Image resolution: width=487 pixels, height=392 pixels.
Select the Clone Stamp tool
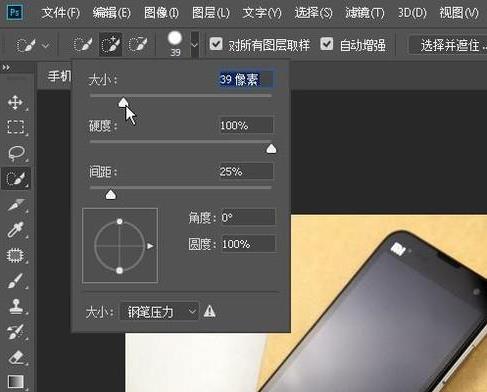pyautogui.click(x=16, y=306)
